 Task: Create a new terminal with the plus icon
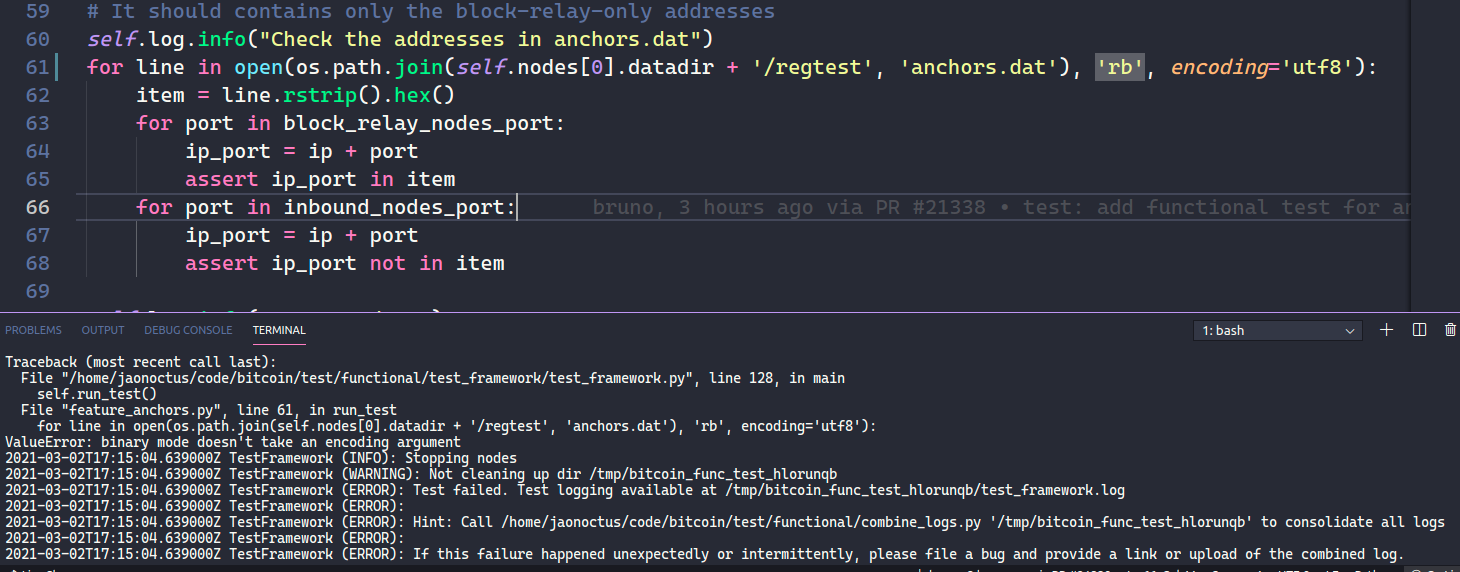[1386, 330]
